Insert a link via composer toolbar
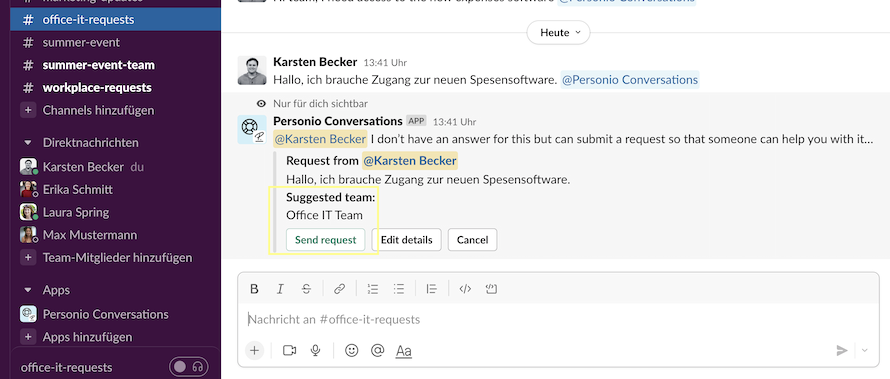This screenshot has width=890, height=379. (339, 289)
